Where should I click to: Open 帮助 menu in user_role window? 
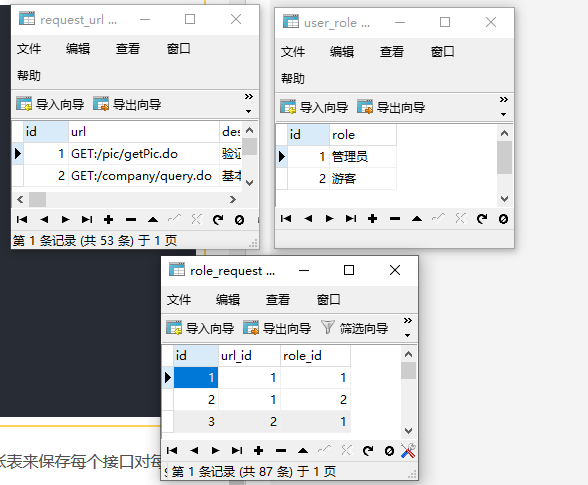point(293,78)
